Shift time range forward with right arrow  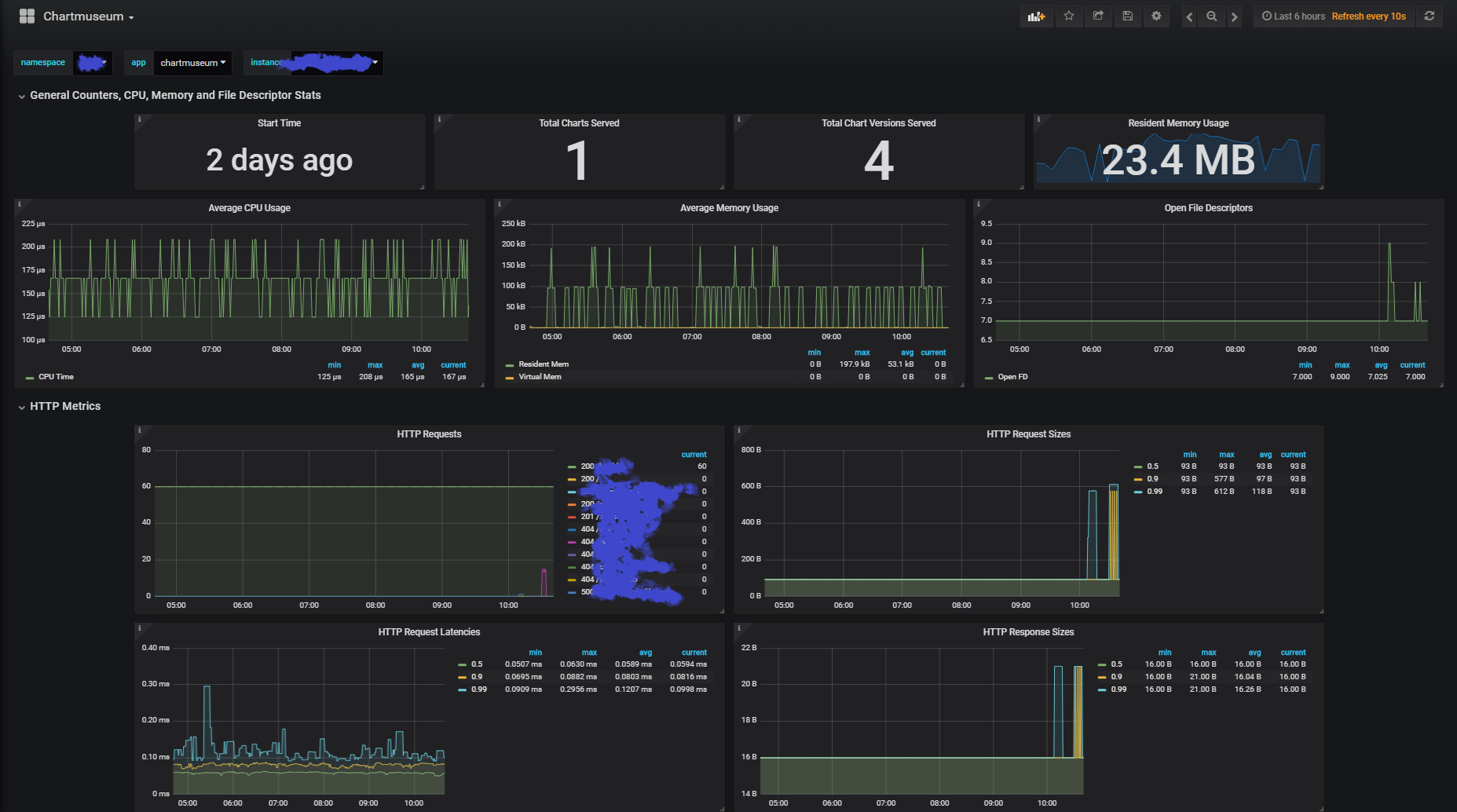pos(1234,16)
